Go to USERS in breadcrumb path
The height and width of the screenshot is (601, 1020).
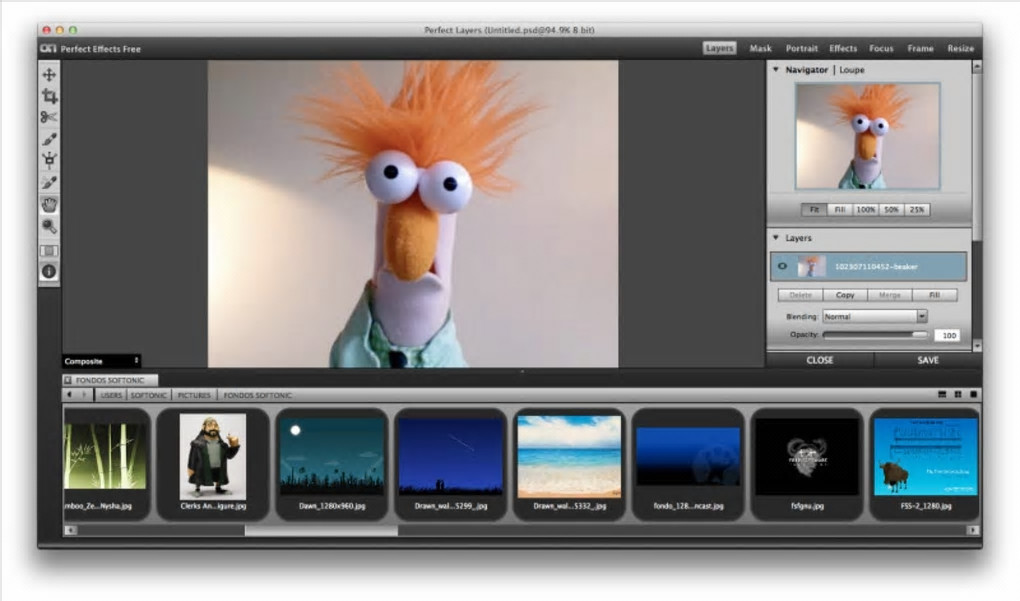click(x=111, y=395)
